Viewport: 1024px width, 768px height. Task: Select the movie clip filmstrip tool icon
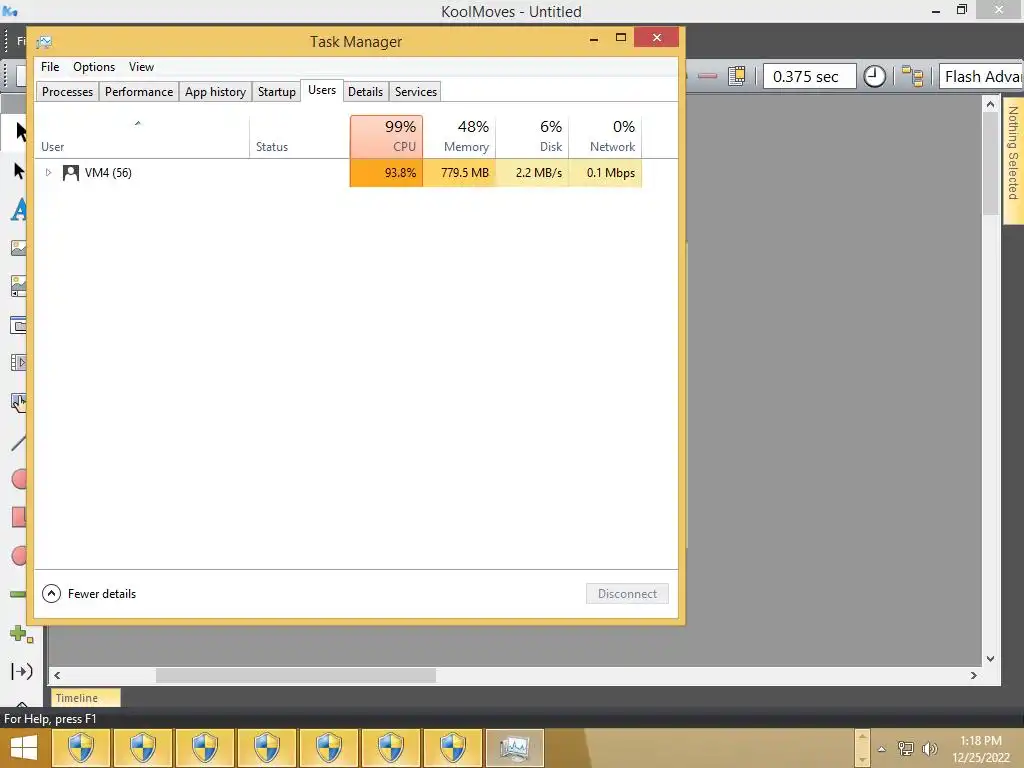(x=18, y=362)
